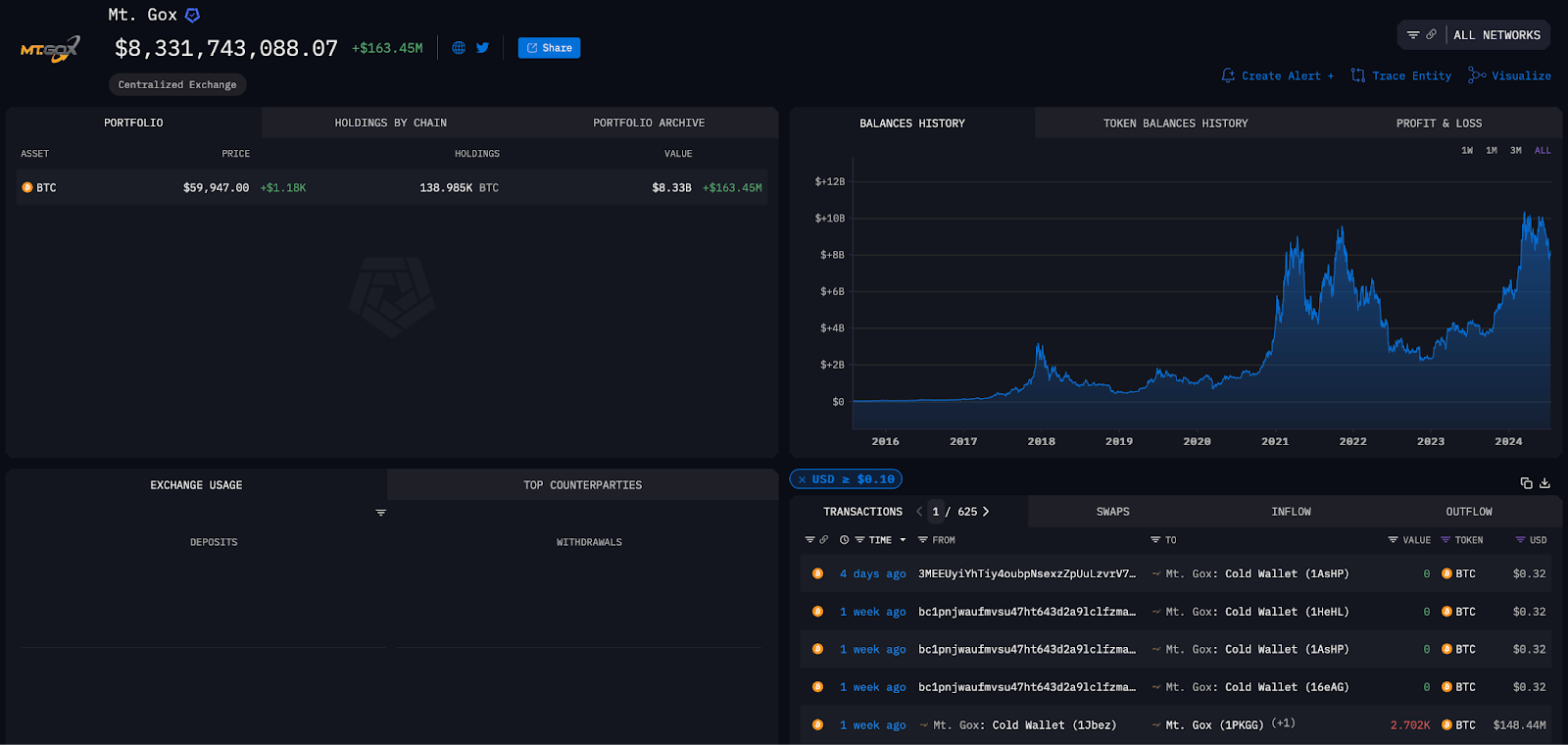1568x745 pixels.
Task: Click Create Alert +
Action: 1277,75
